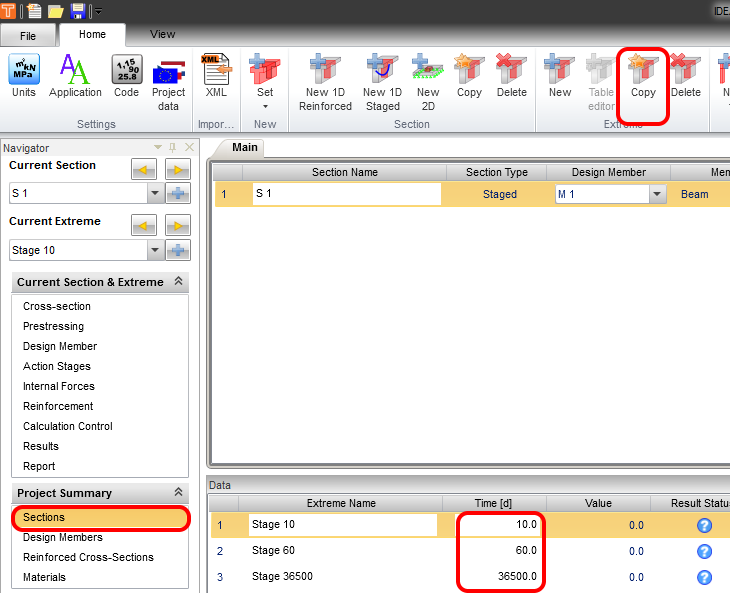
Task: Open the Set new dropdown
Action: tap(265, 82)
